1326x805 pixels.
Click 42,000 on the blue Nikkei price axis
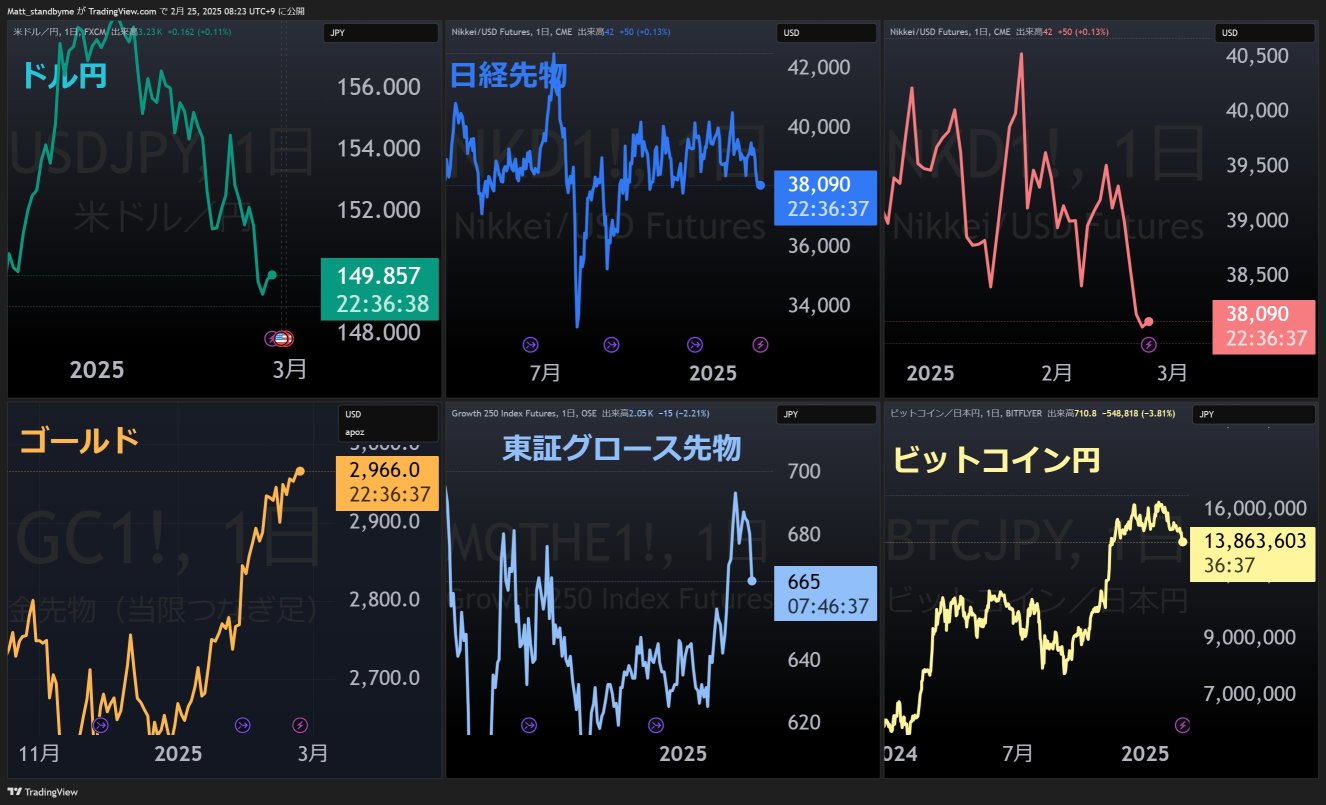[x=820, y=67]
